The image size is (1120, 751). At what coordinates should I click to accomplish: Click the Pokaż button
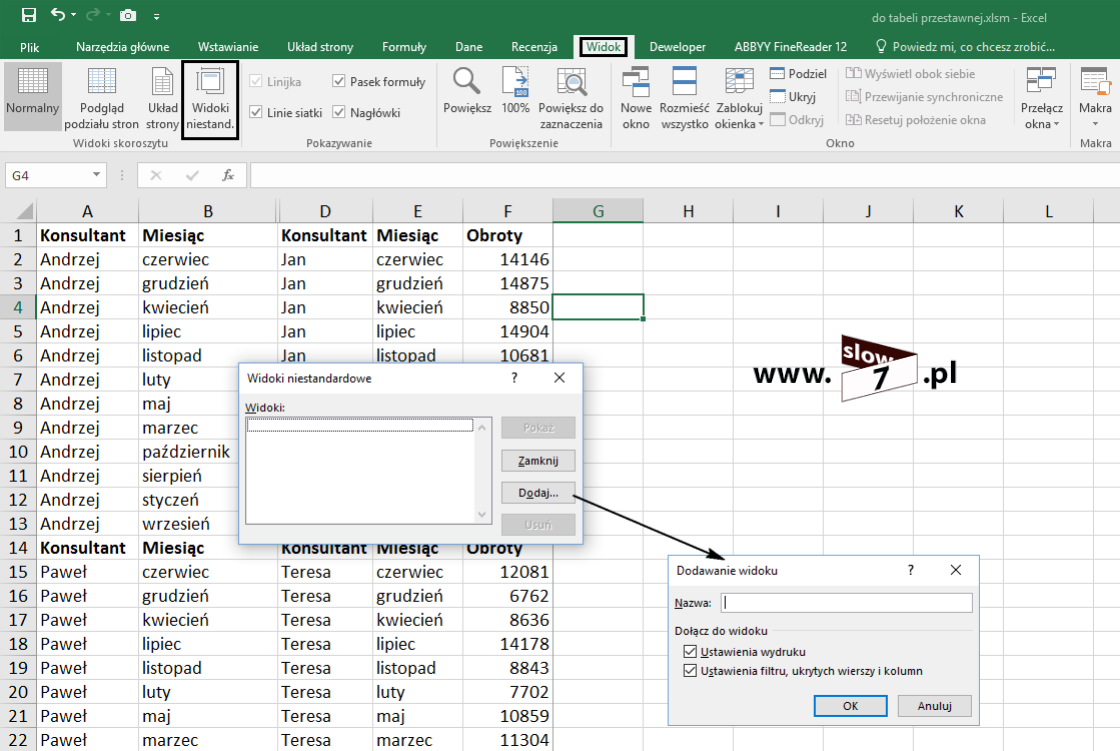pos(538,428)
